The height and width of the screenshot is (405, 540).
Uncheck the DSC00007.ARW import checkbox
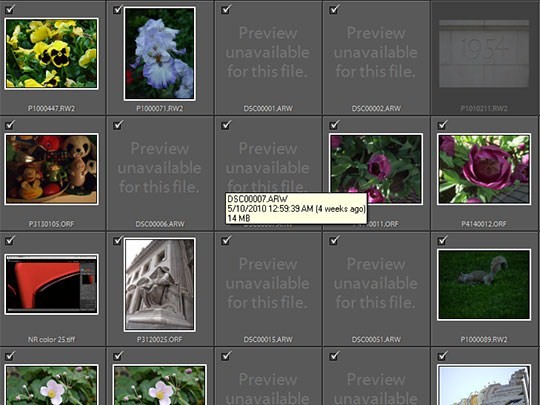pyautogui.click(x=226, y=125)
